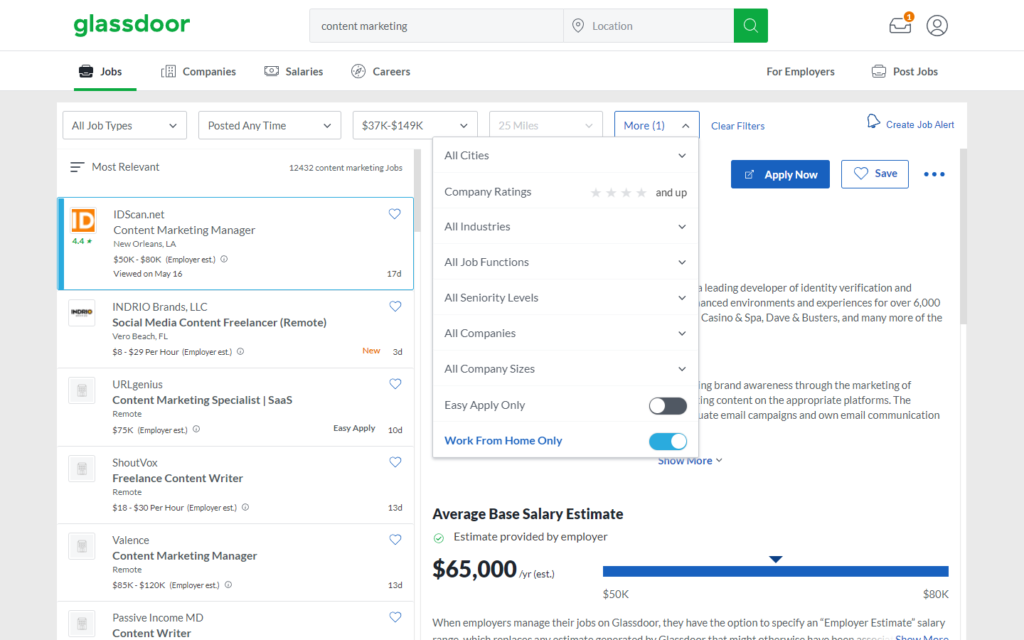Open Content Marketing Specialist | SaaS listing
The height and width of the screenshot is (640, 1024).
(202, 400)
